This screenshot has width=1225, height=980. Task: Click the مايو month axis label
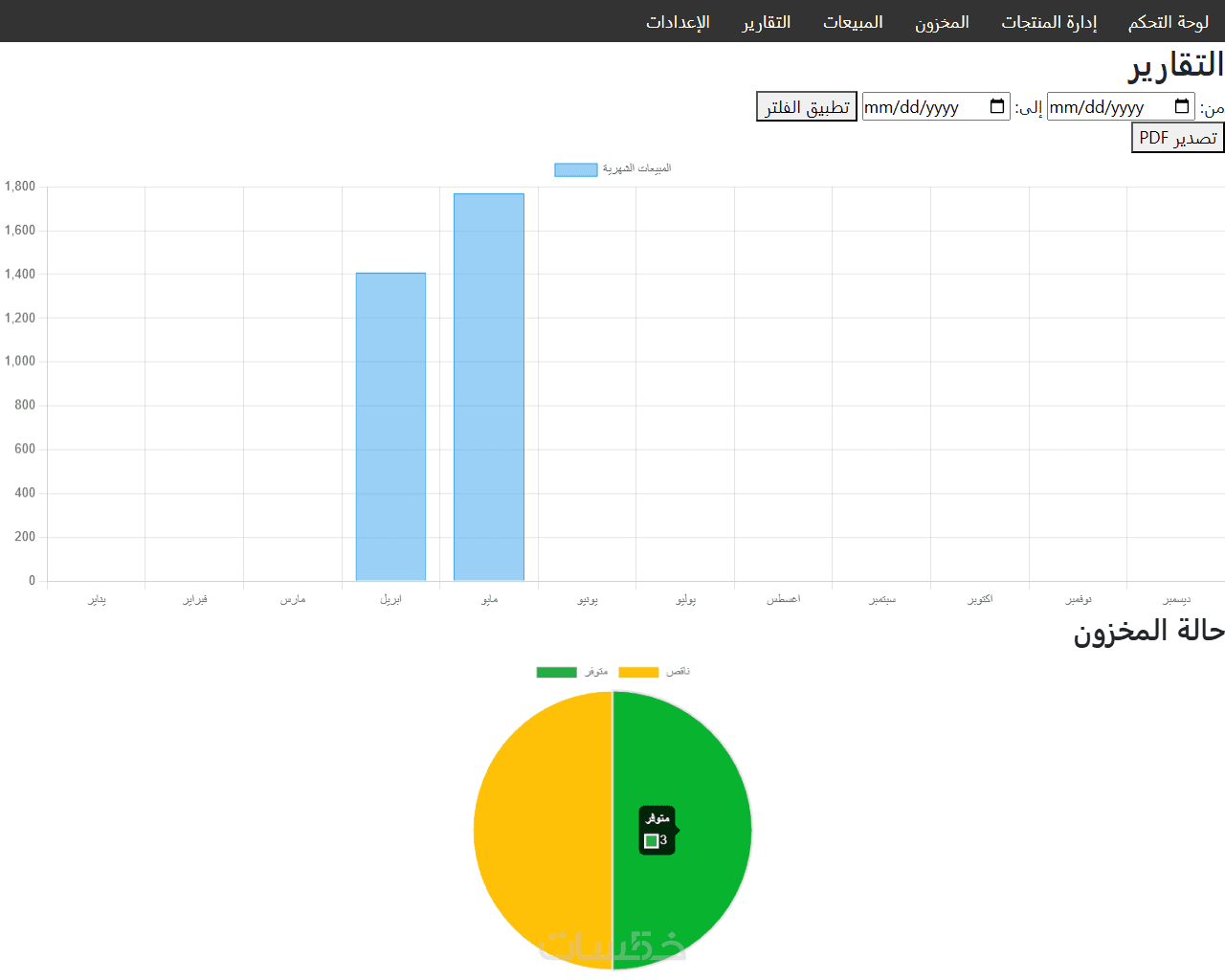point(489,599)
